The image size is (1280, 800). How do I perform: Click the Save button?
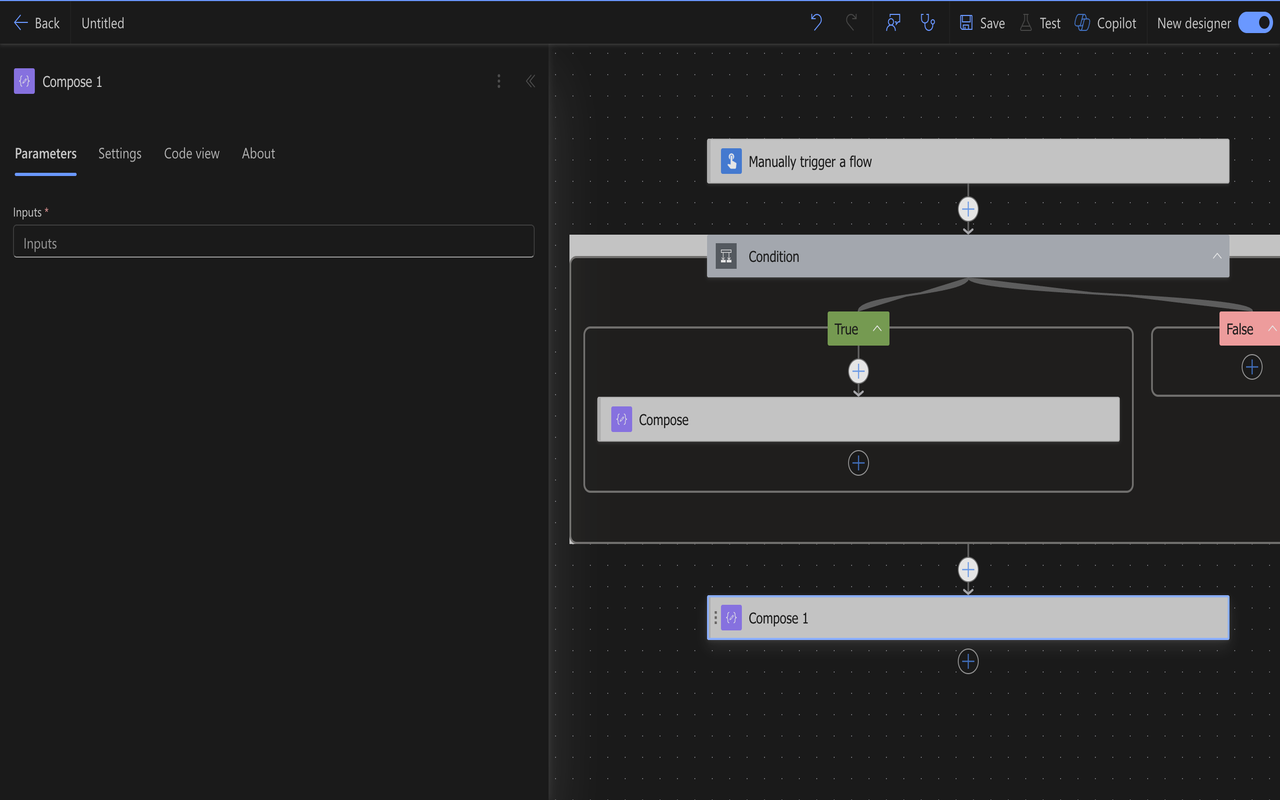pos(982,23)
